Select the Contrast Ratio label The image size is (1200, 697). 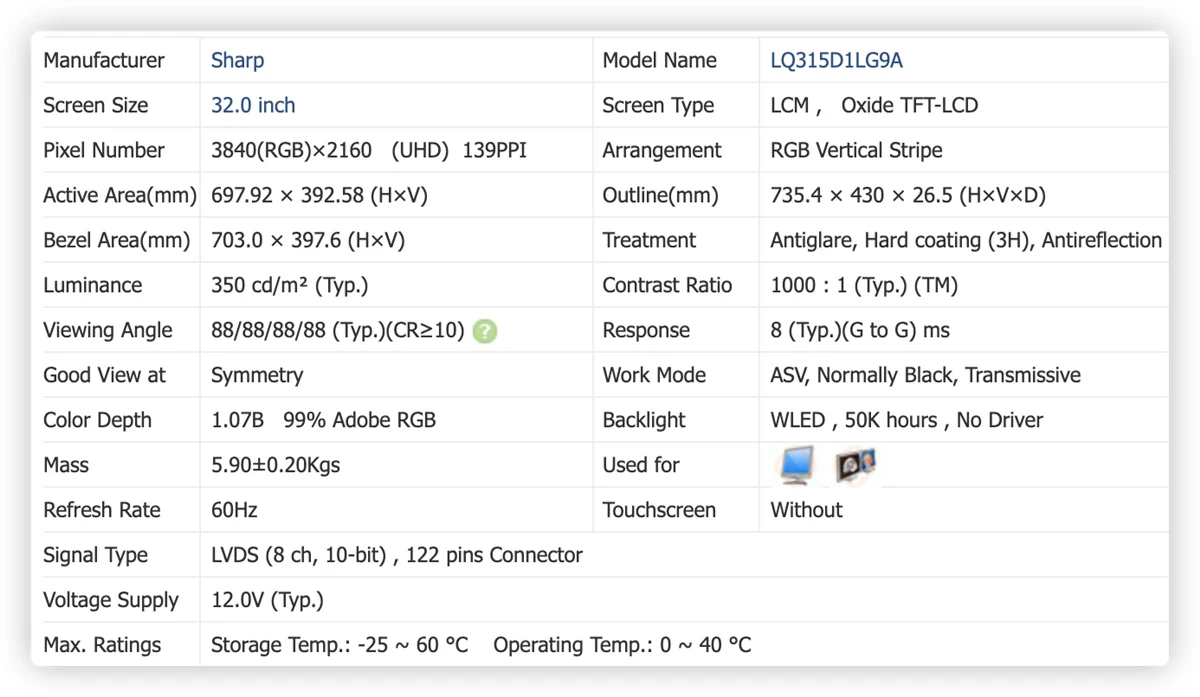667,285
